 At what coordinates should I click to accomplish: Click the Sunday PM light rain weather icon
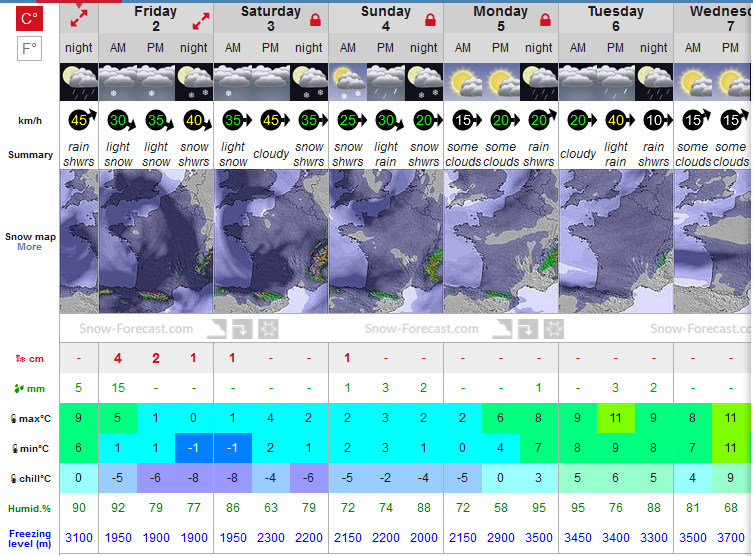pos(386,82)
